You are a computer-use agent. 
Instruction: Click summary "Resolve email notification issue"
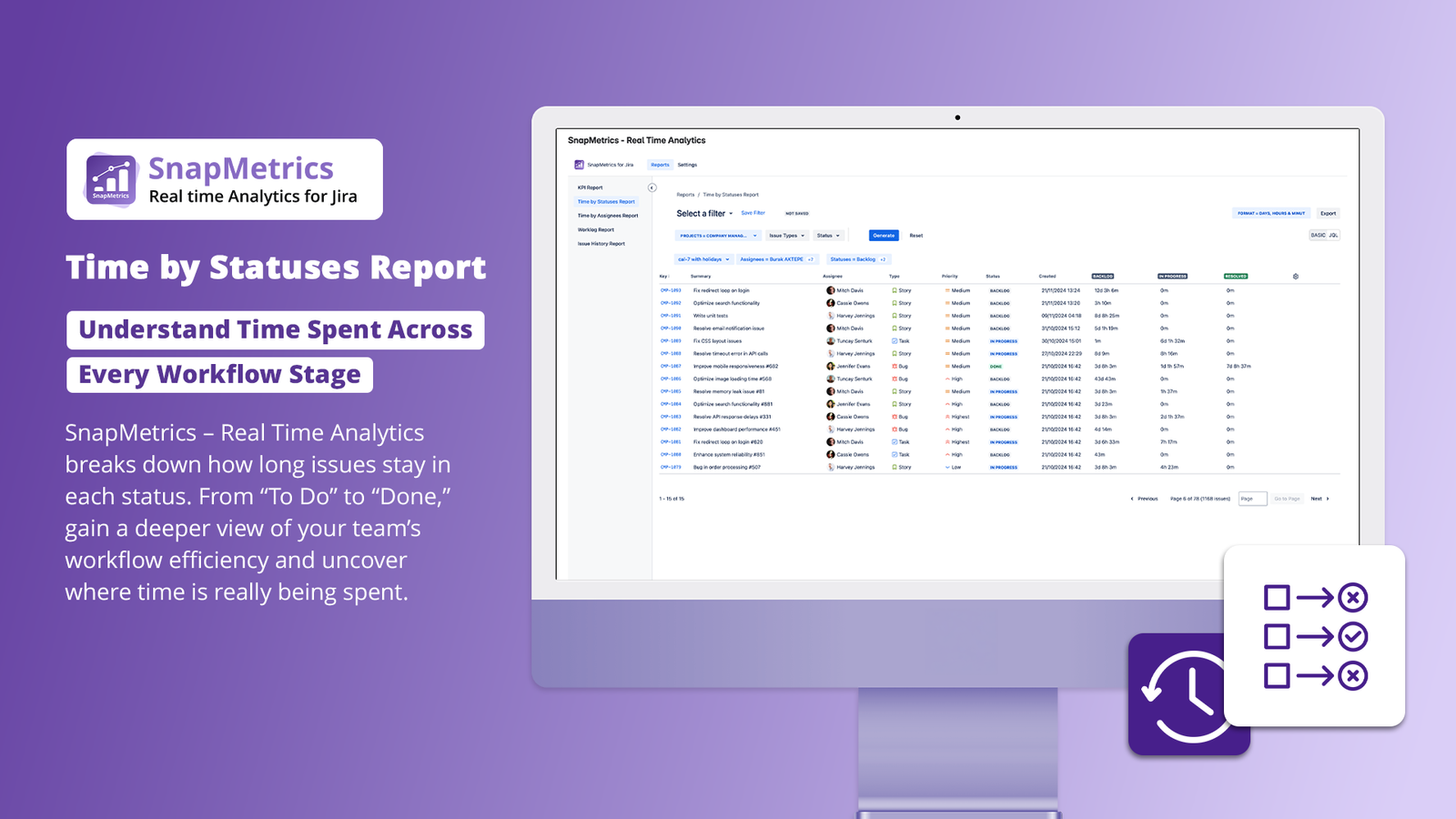click(x=729, y=329)
